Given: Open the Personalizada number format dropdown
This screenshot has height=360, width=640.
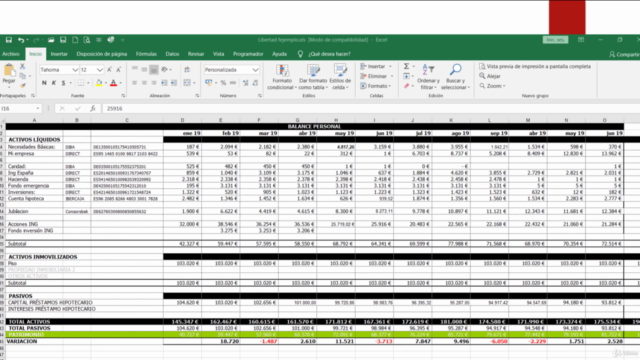Looking at the screenshot, I should (255, 70).
